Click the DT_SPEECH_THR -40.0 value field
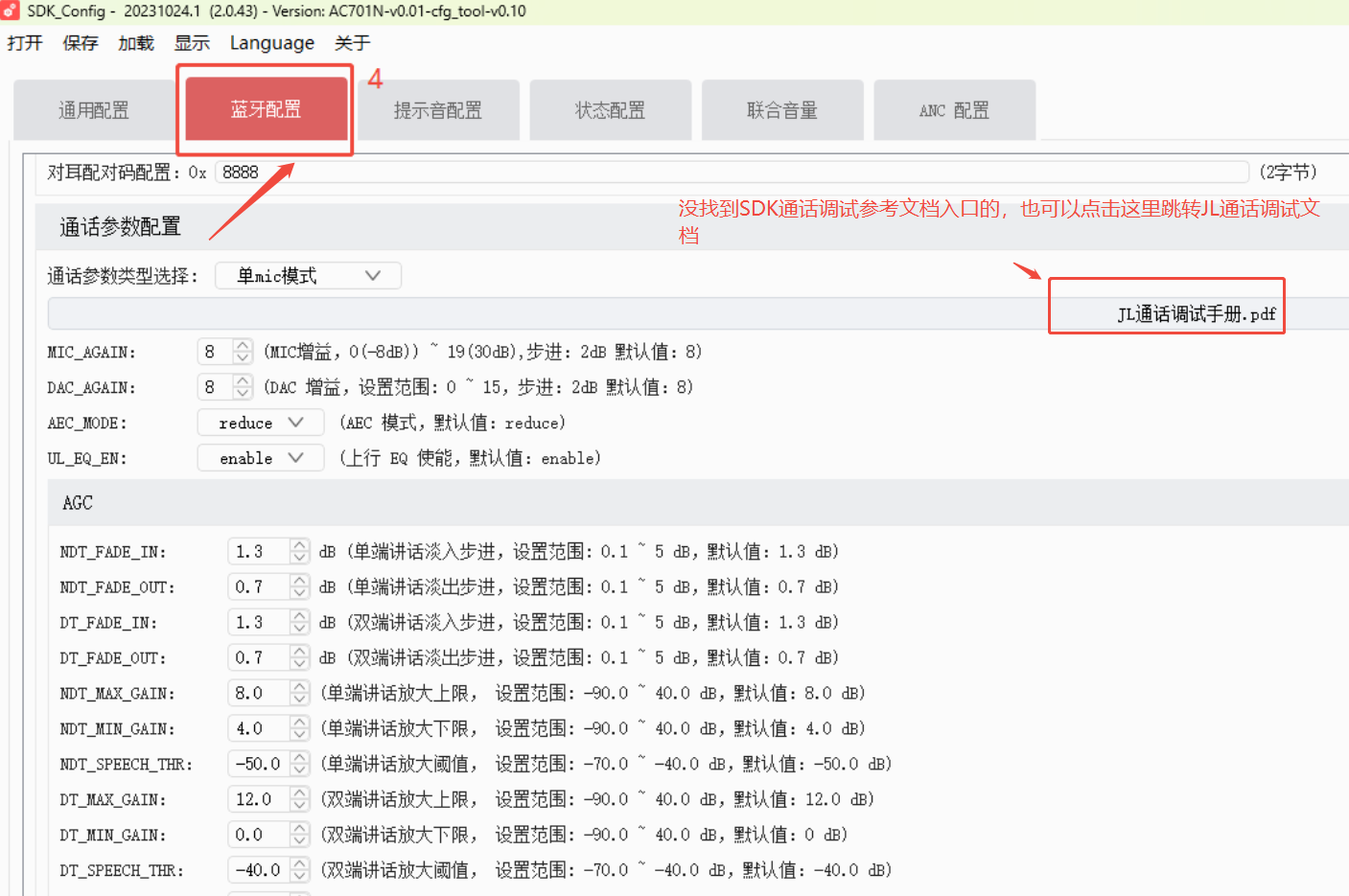Image resolution: width=1349 pixels, height=896 pixels. tap(258, 870)
